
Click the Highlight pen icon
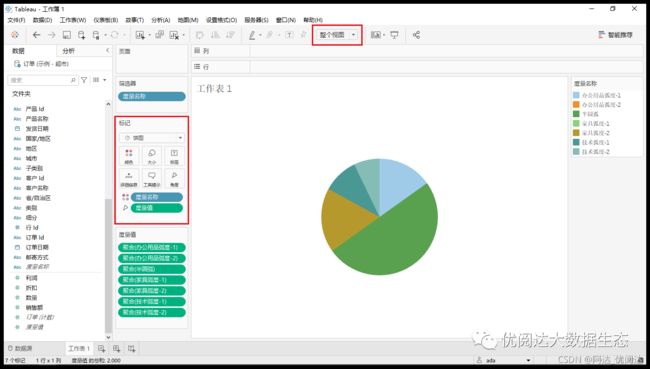252,35
